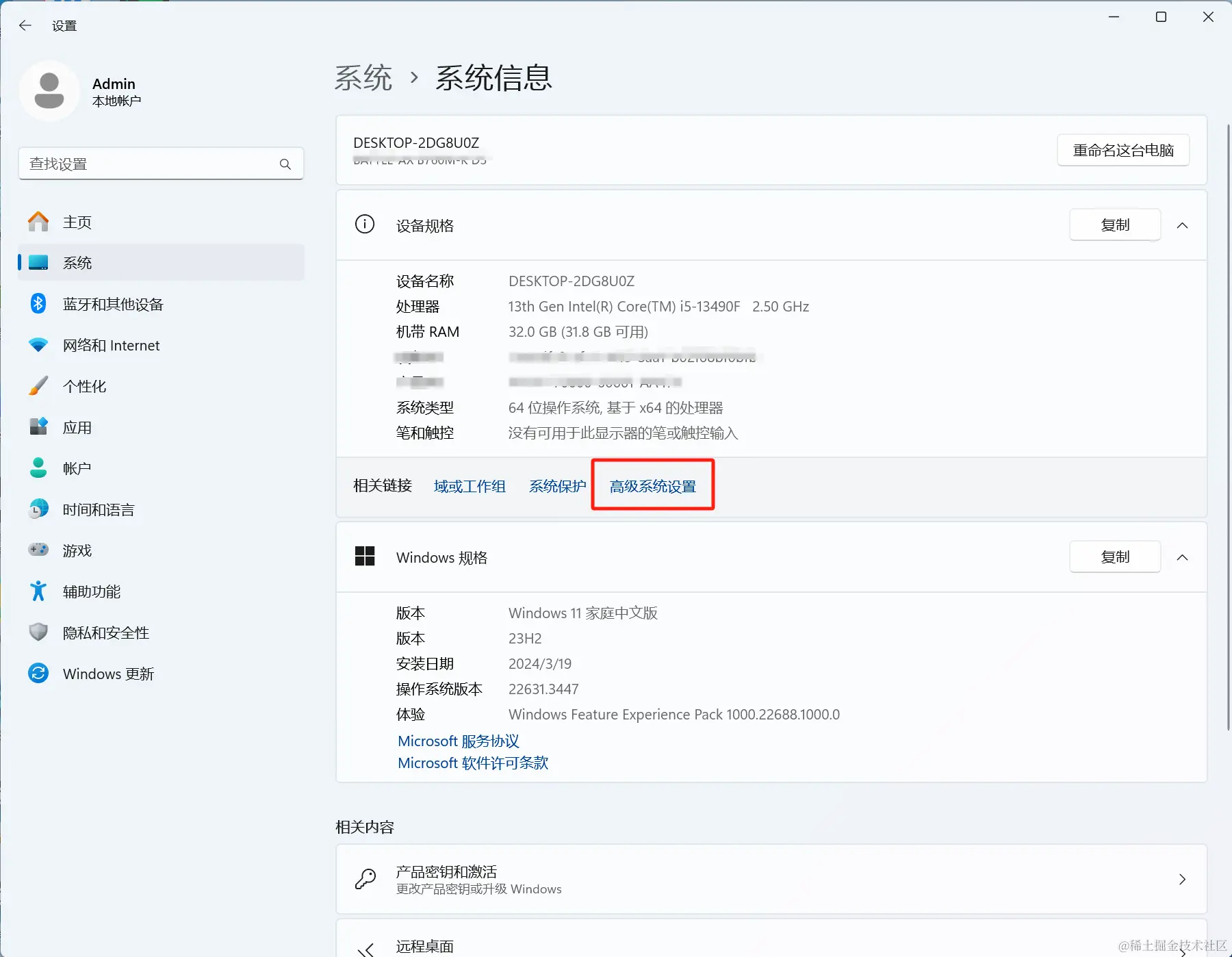Image resolution: width=1232 pixels, height=957 pixels.
Task: Open 网络和 Internet Wi-Fi icon
Action: pos(38,345)
